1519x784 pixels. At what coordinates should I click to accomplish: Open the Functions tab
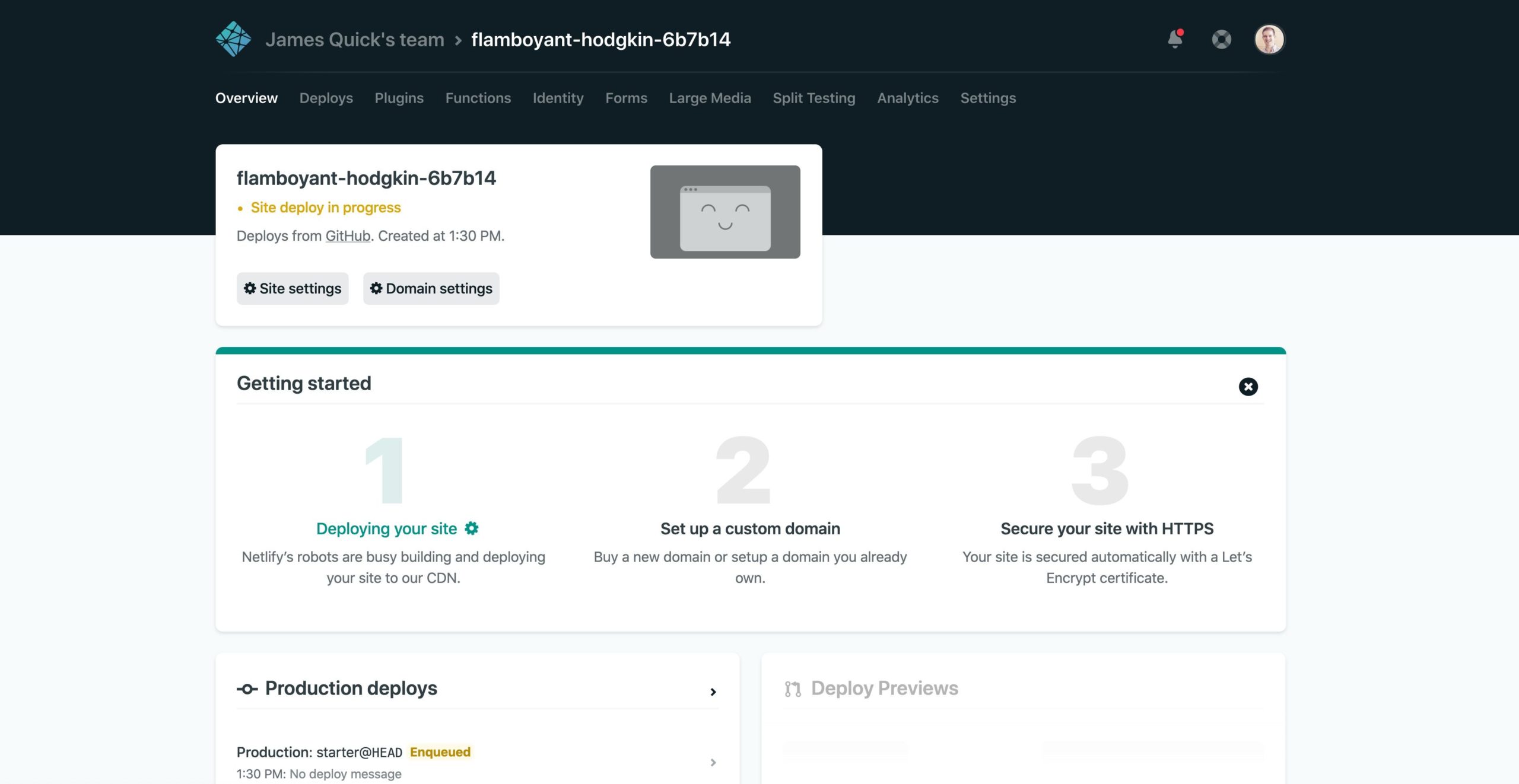[478, 98]
